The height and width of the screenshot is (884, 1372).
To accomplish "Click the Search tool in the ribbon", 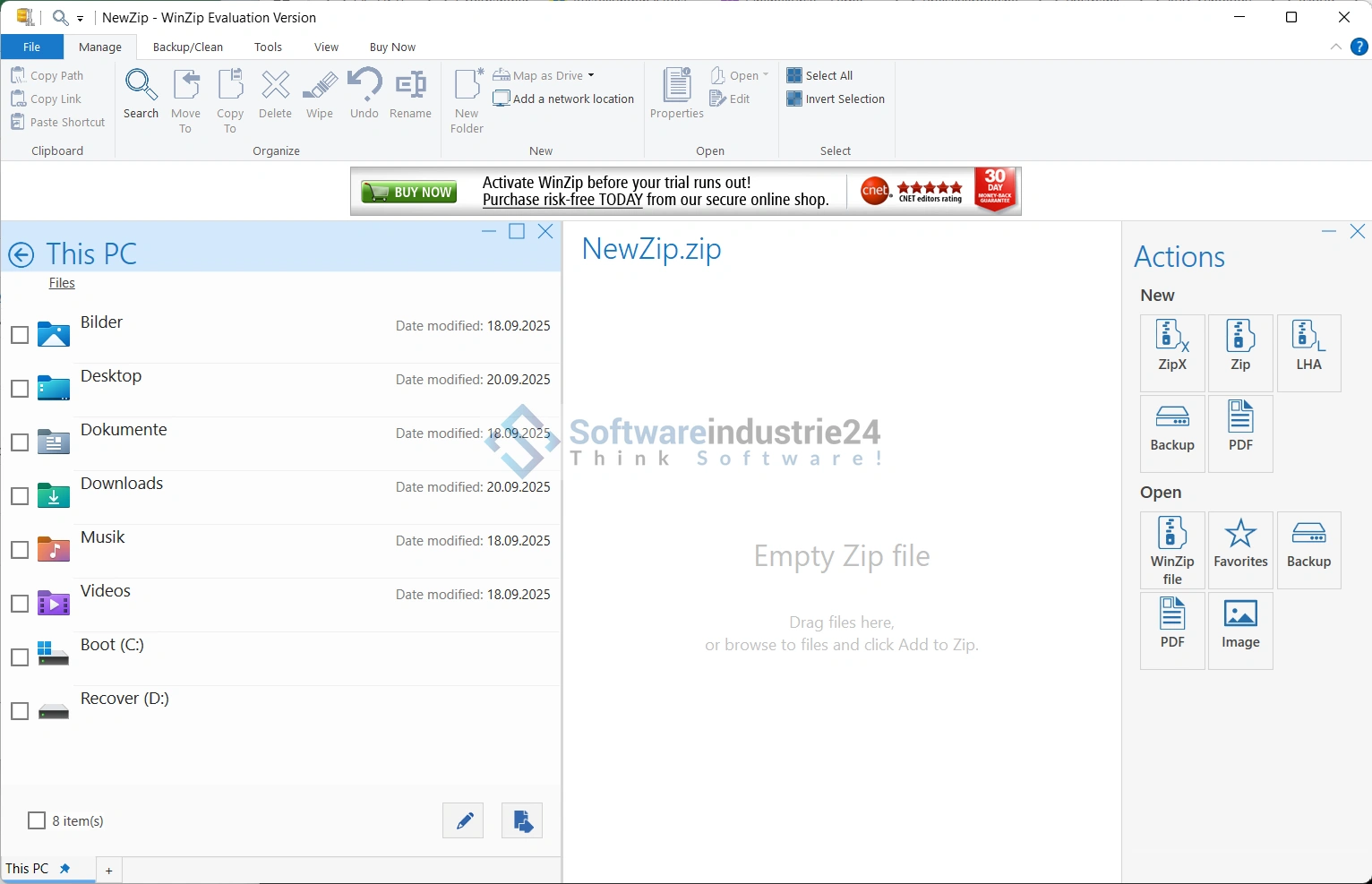I will coord(141,94).
